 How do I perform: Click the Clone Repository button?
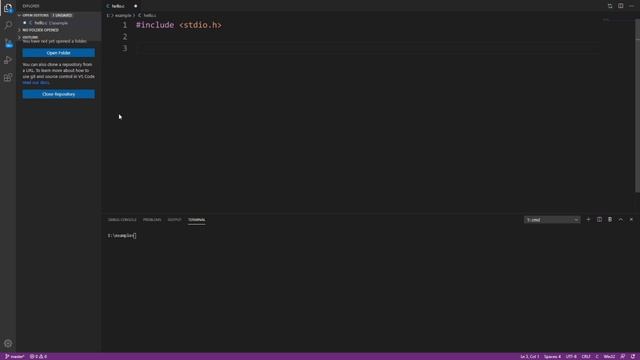[59, 94]
